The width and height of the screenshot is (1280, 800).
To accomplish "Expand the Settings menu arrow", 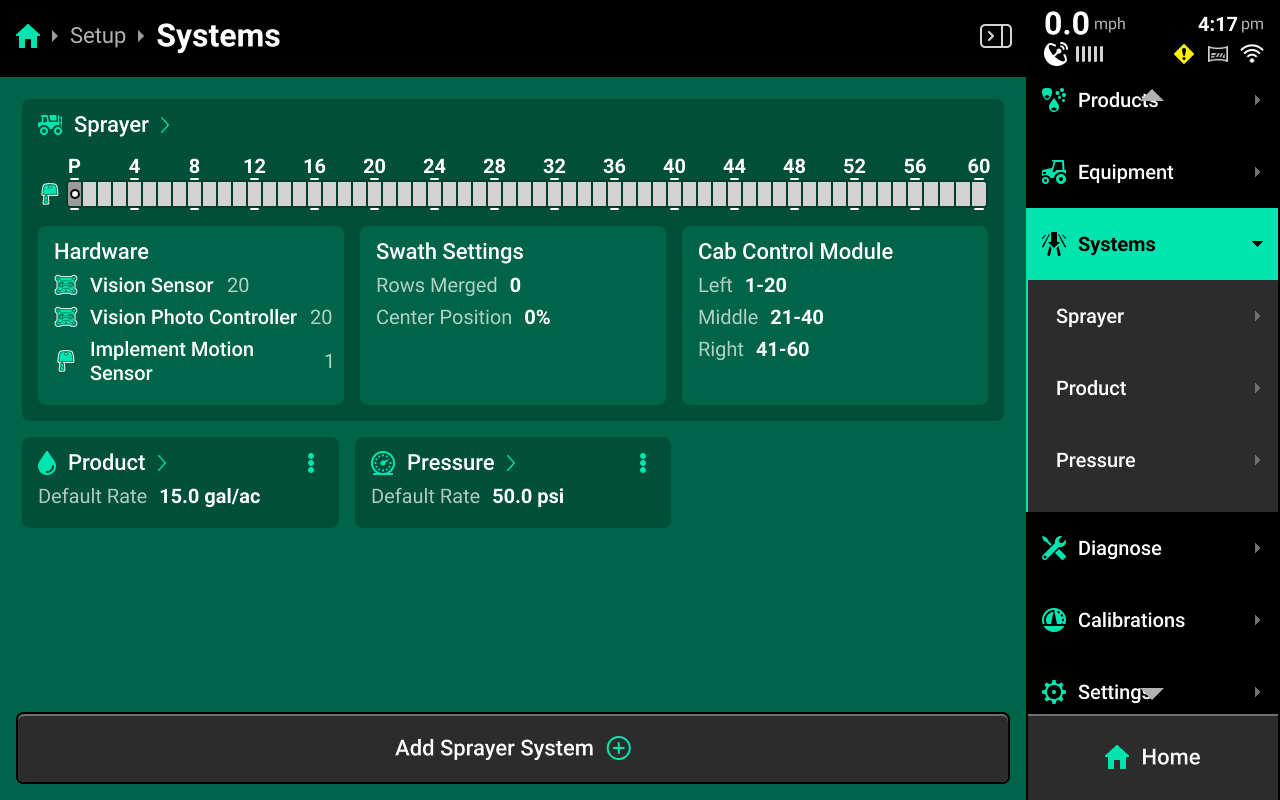I will coord(1257,692).
